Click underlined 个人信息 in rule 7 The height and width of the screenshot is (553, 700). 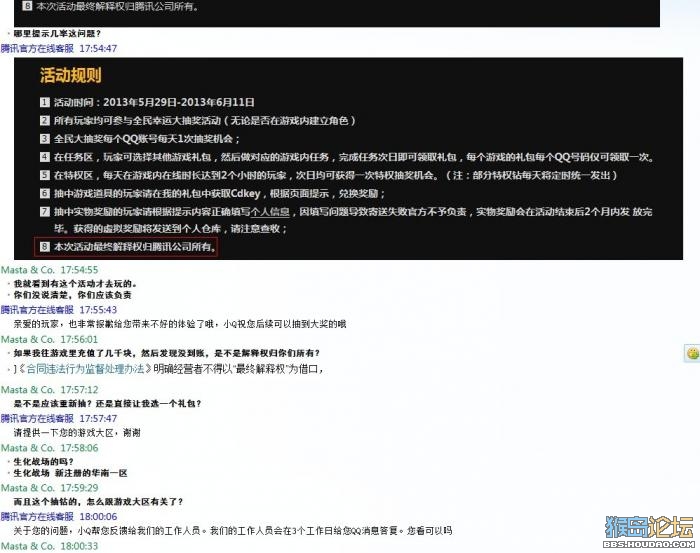tap(270, 212)
